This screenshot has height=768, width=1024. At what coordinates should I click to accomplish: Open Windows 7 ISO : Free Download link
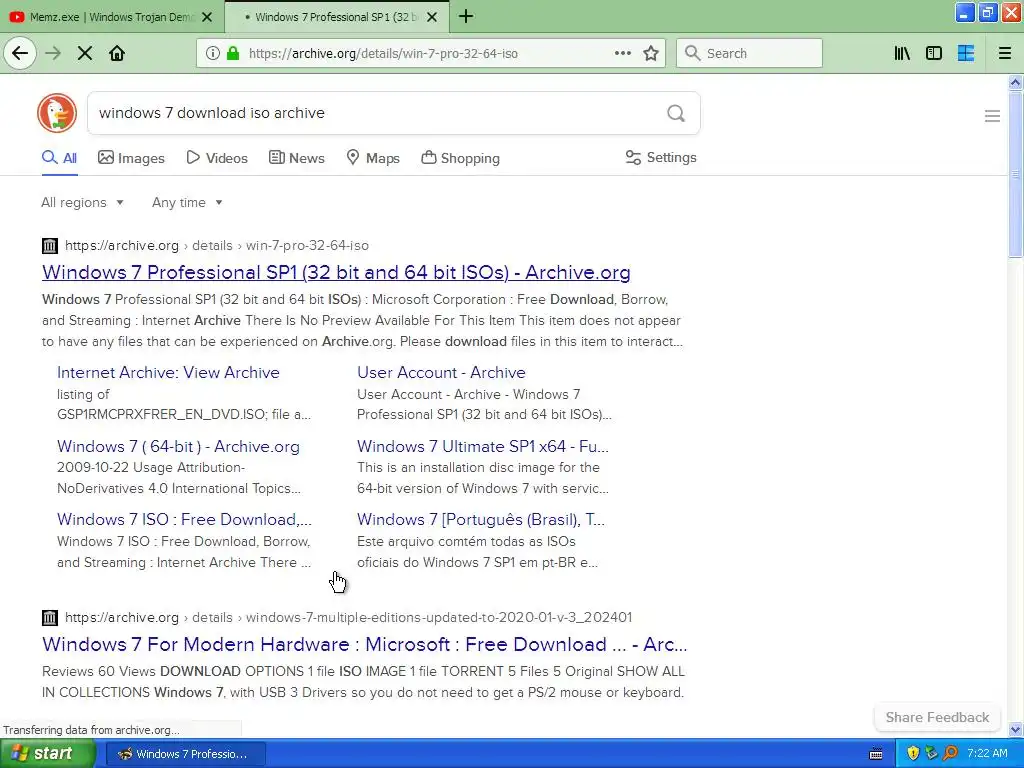184,519
